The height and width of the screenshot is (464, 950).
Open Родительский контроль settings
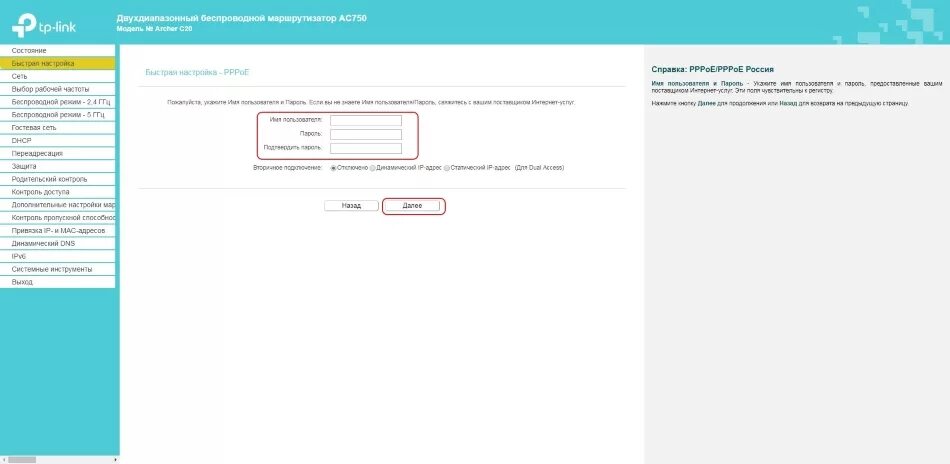(x=58, y=179)
